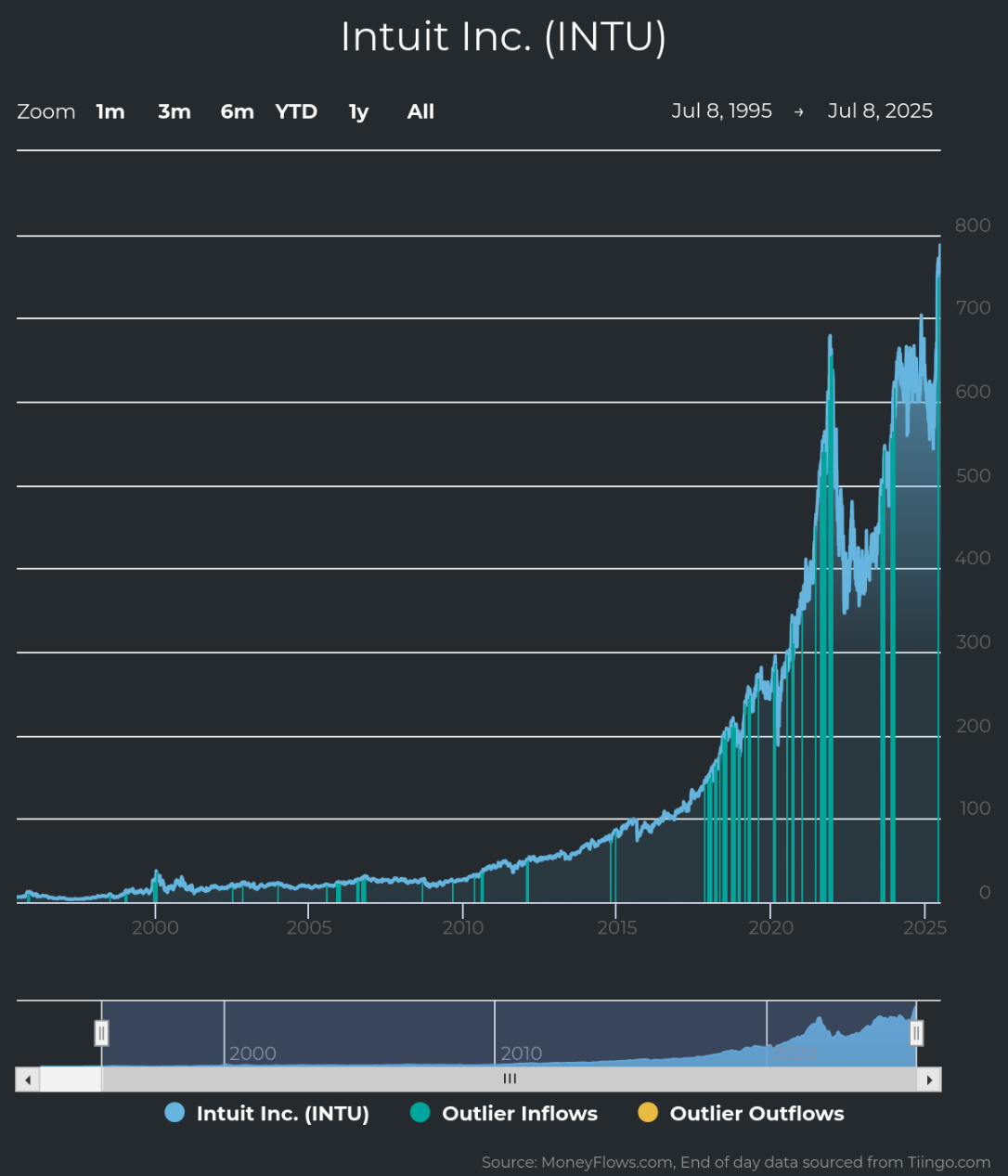Click the 300 y-axis label
Image resolution: width=1008 pixels, height=1176 pixels.
[973, 641]
